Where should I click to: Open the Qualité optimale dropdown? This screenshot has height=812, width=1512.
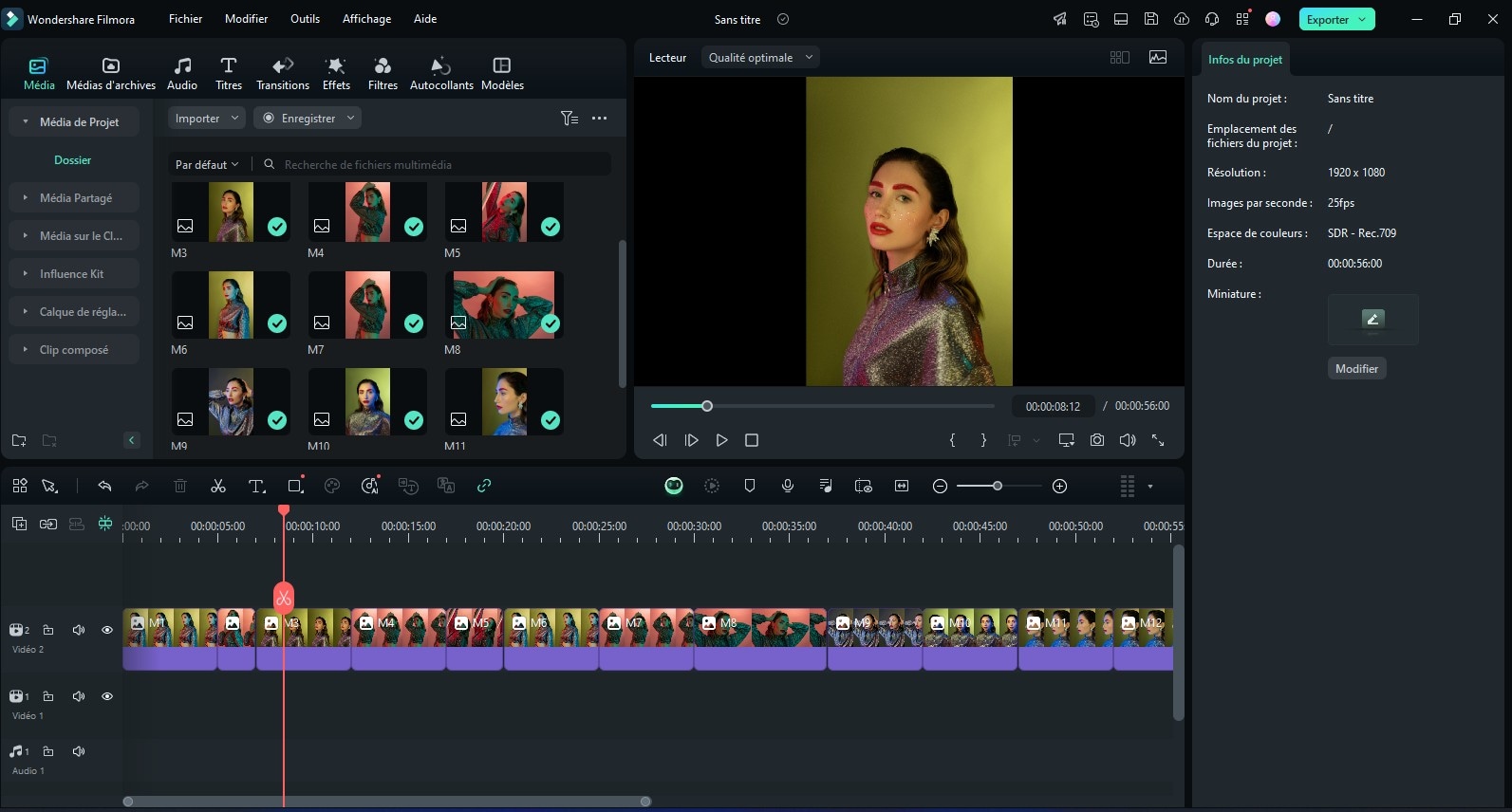pos(760,57)
